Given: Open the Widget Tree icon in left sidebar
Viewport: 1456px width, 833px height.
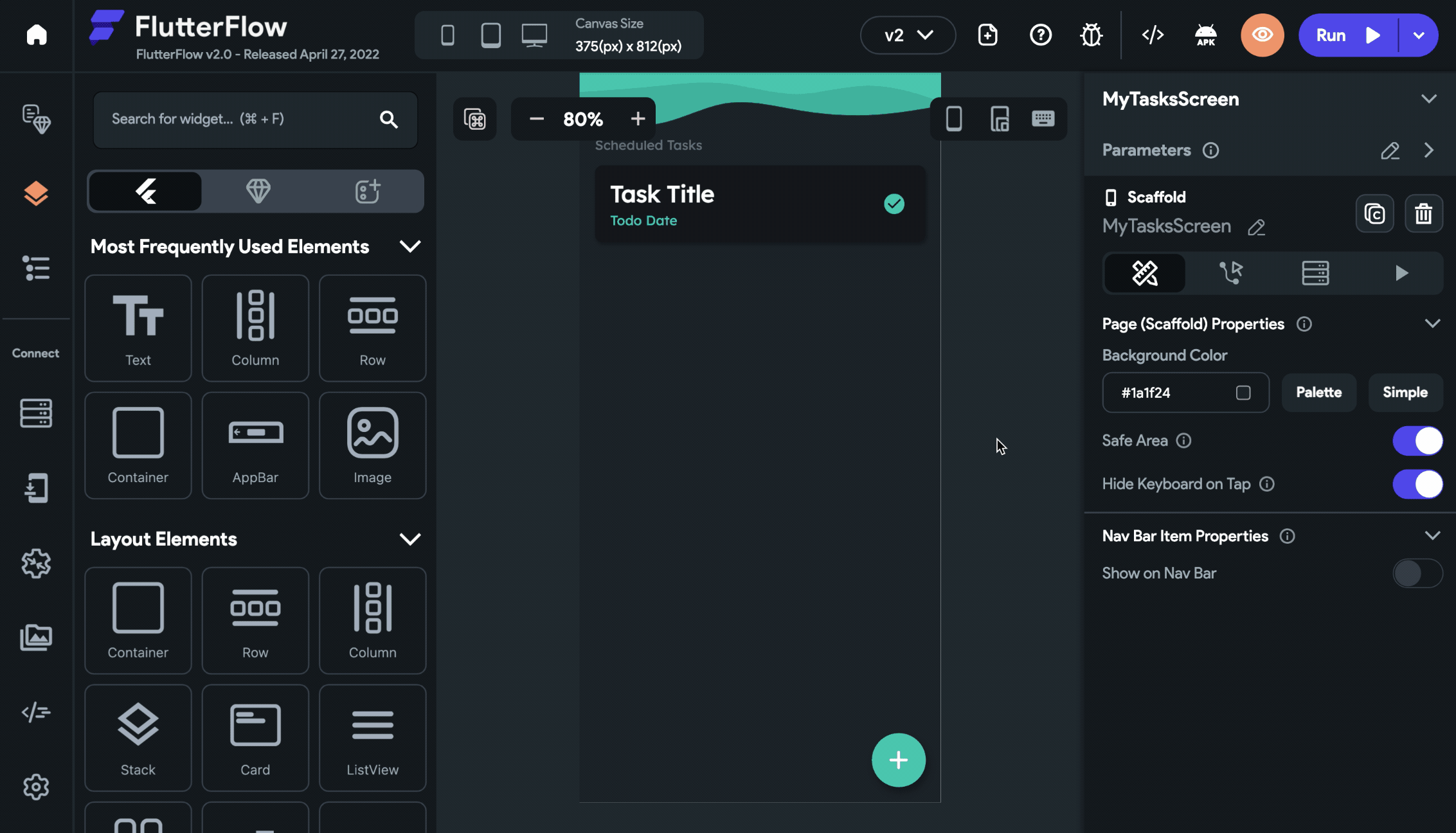Looking at the screenshot, I should (x=36, y=268).
